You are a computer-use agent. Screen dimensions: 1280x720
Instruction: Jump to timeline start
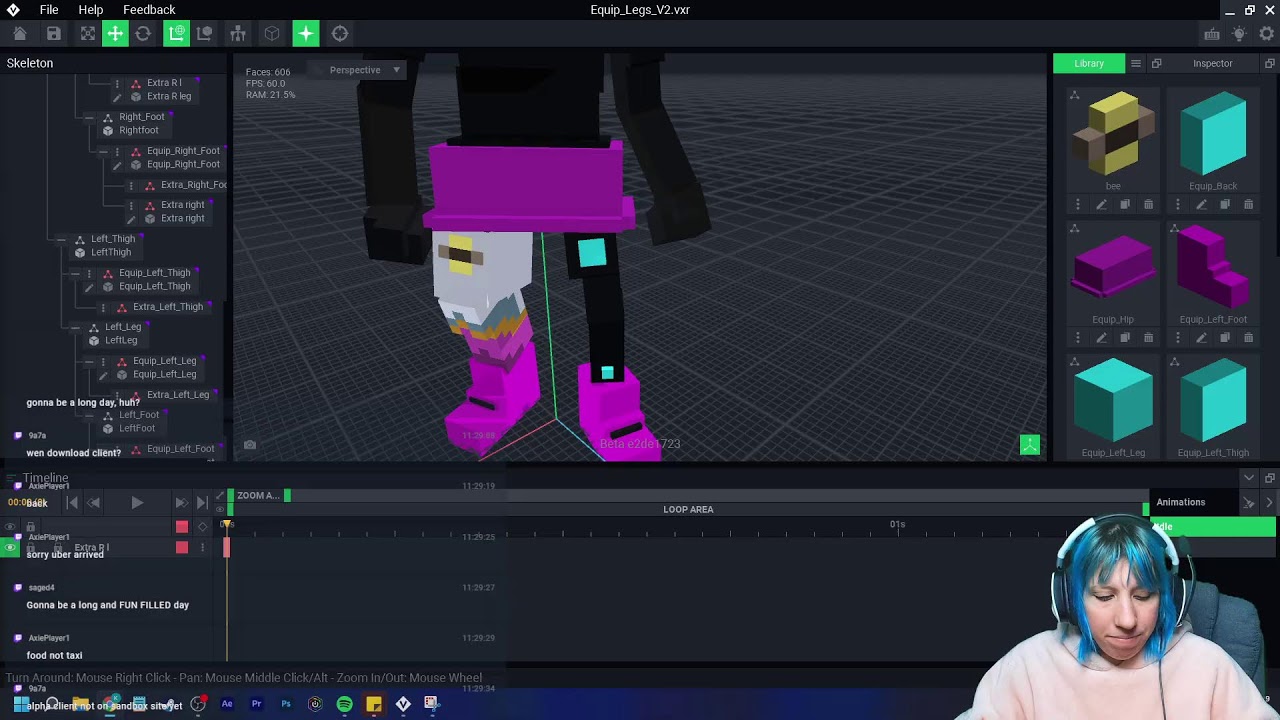72,503
